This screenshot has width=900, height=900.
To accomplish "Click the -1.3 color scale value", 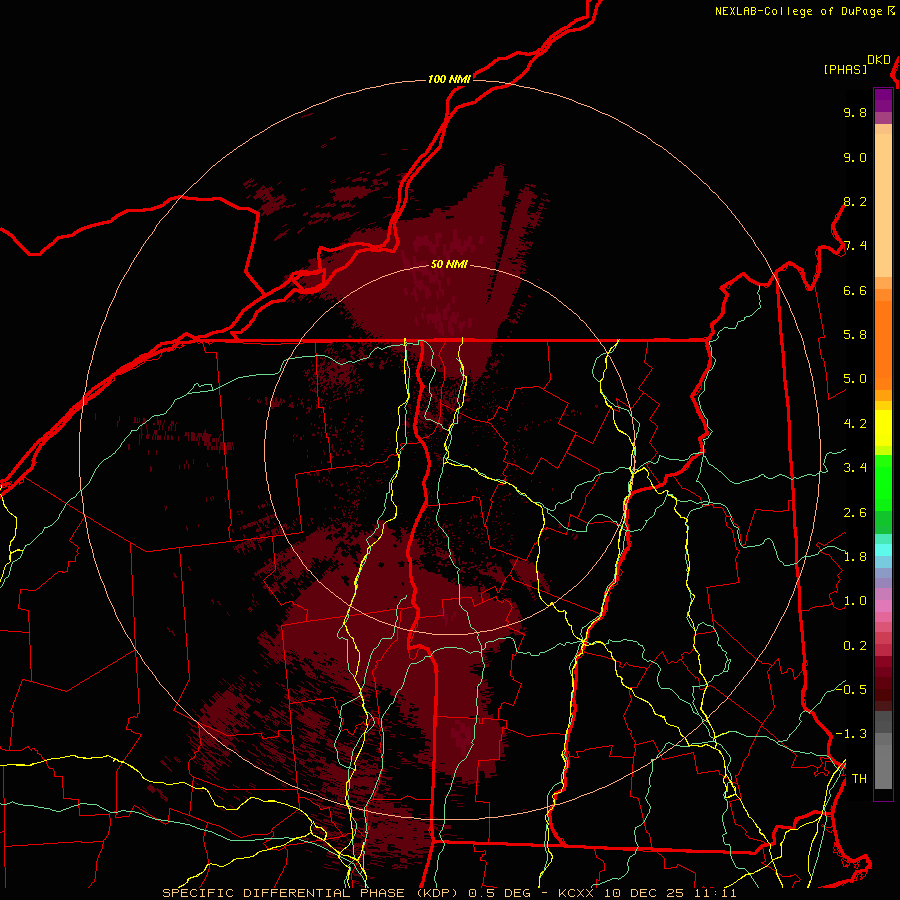I will (x=851, y=734).
